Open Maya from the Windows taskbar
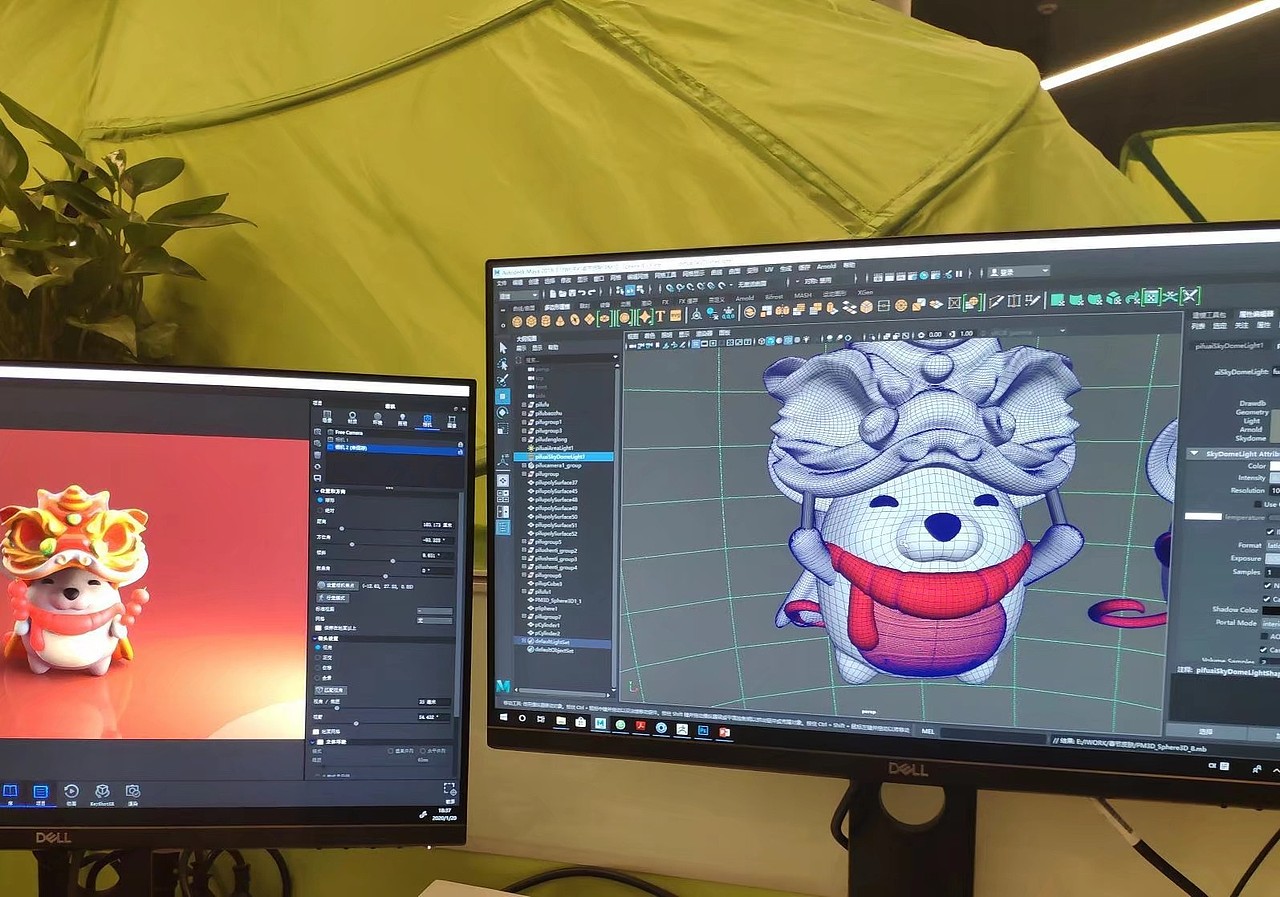1280x897 pixels. (600, 724)
